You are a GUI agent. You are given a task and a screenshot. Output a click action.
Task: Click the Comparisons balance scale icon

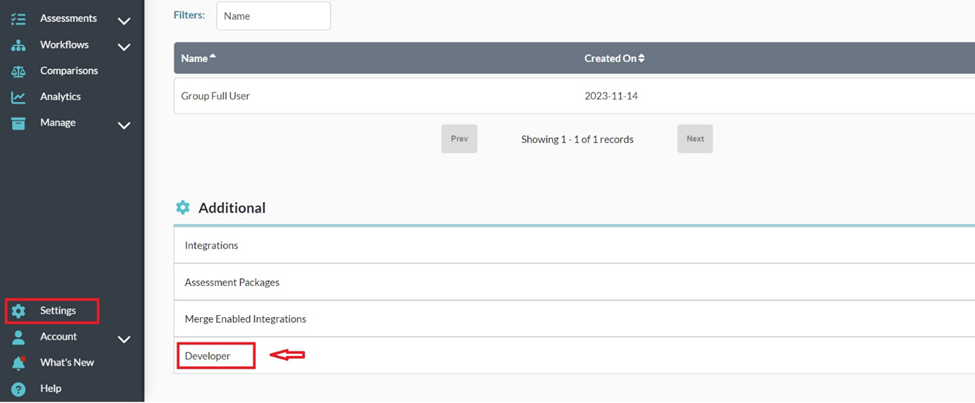[x=18, y=71]
